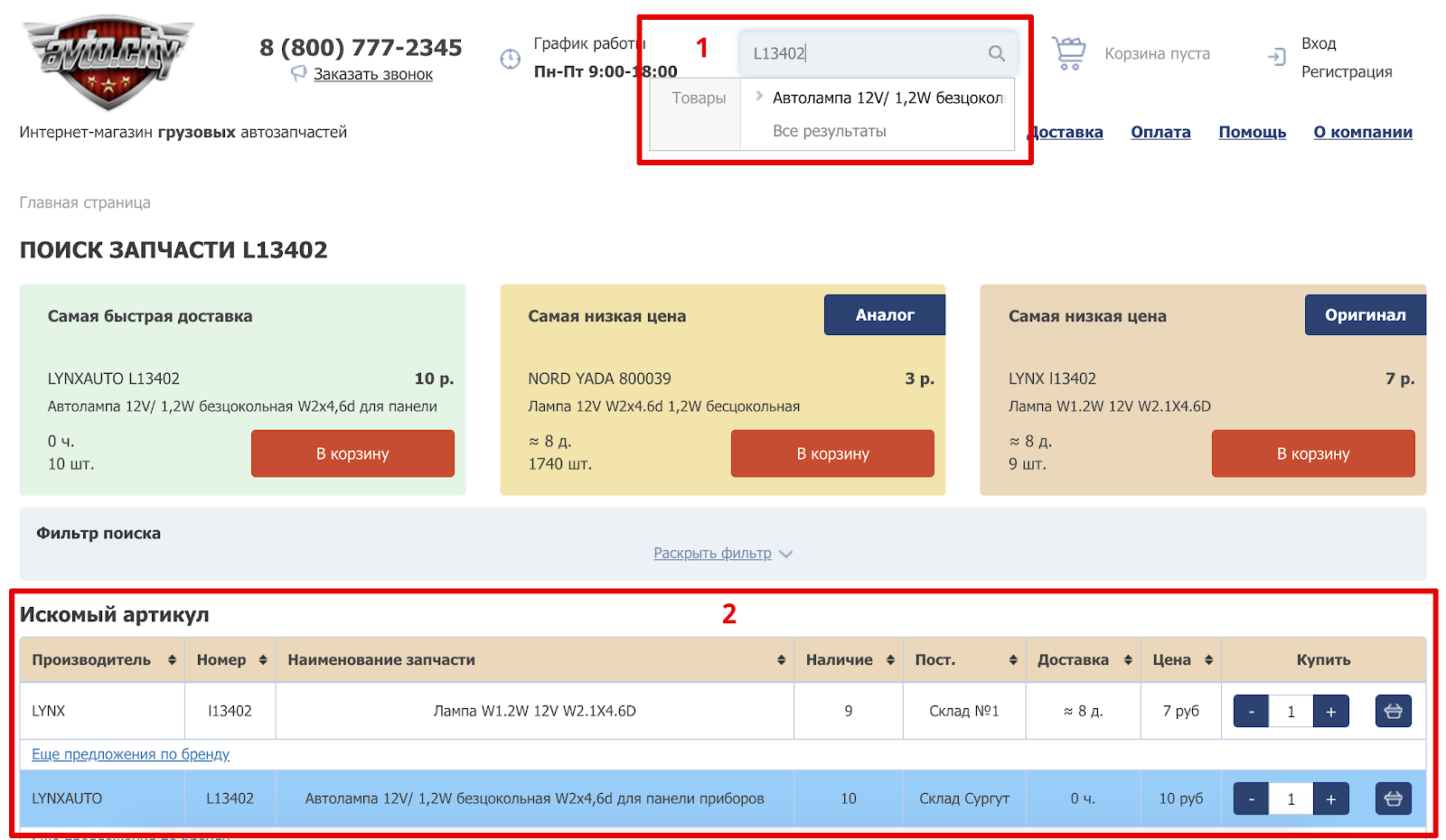
Task: Sort by Цена column arrows
Action: [x=1208, y=660]
